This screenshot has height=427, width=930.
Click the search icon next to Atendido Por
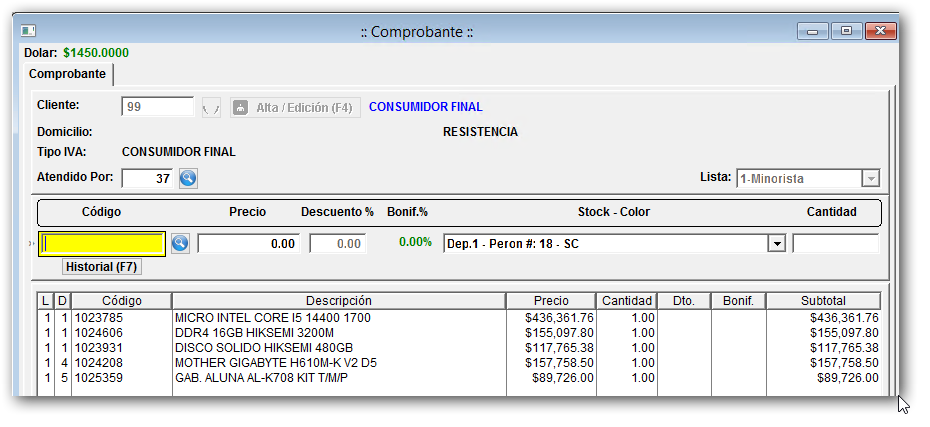pyautogui.click(x=188, y=178)
